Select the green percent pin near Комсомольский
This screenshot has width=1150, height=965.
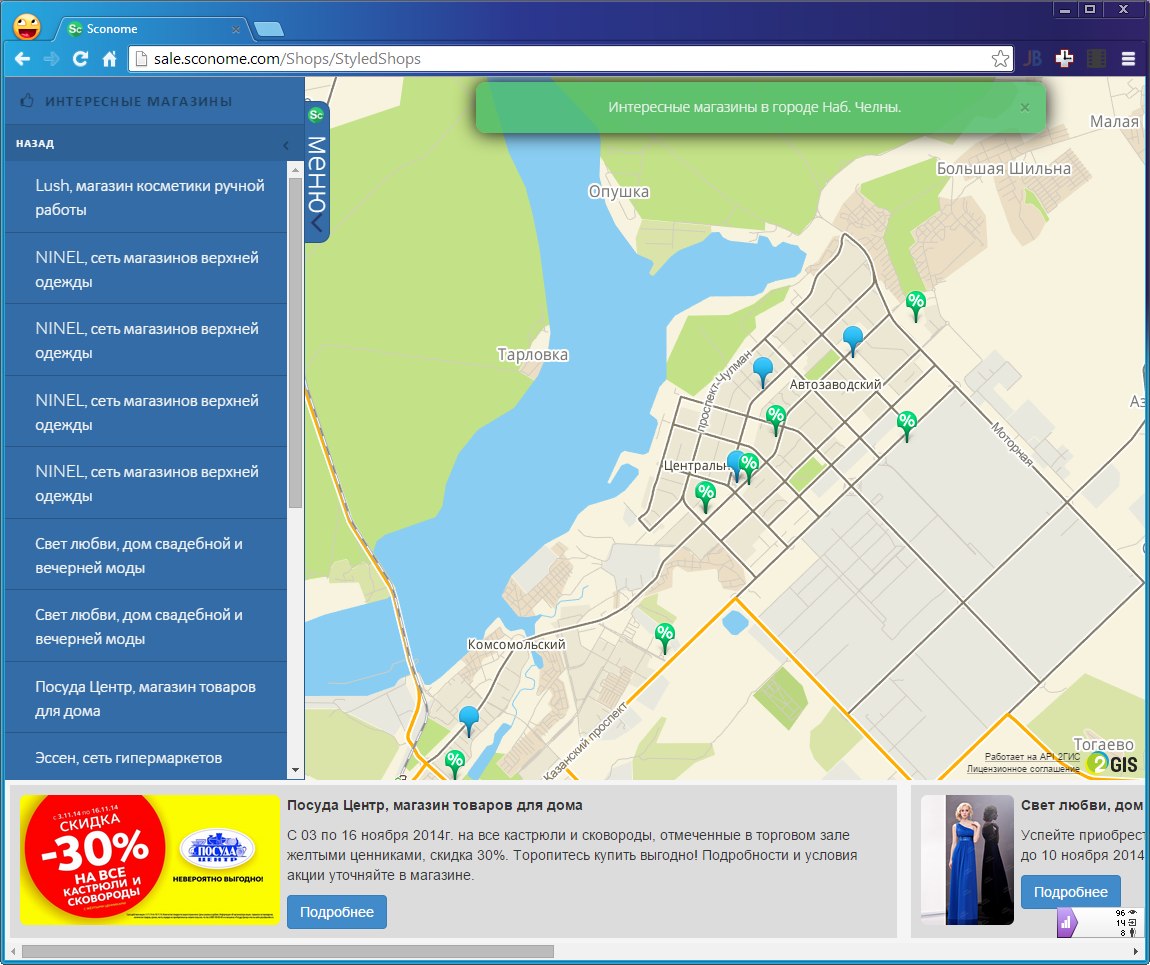coord(664,637)
